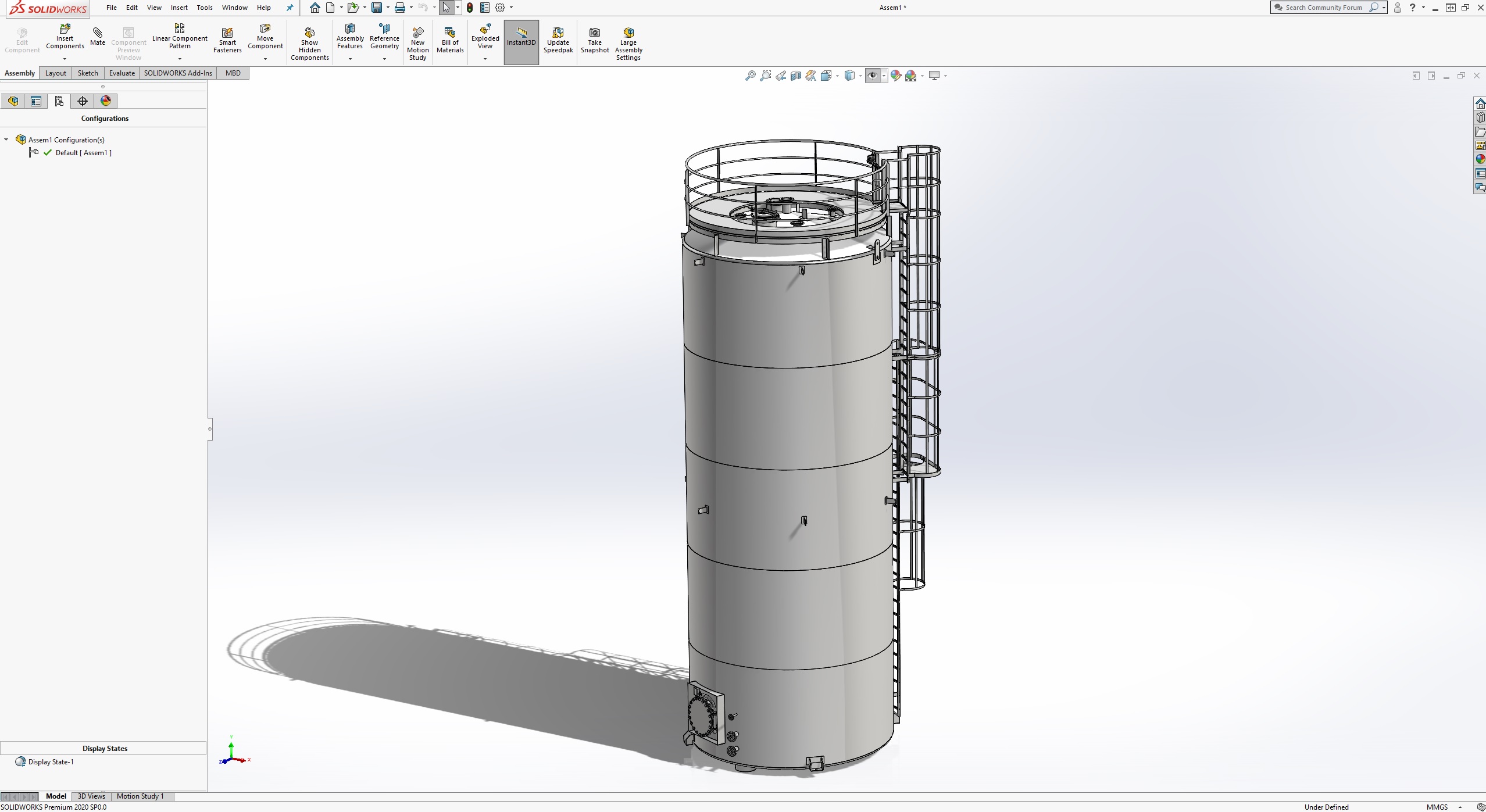Expand Insert Components dropdown arrow

[65, 59]
